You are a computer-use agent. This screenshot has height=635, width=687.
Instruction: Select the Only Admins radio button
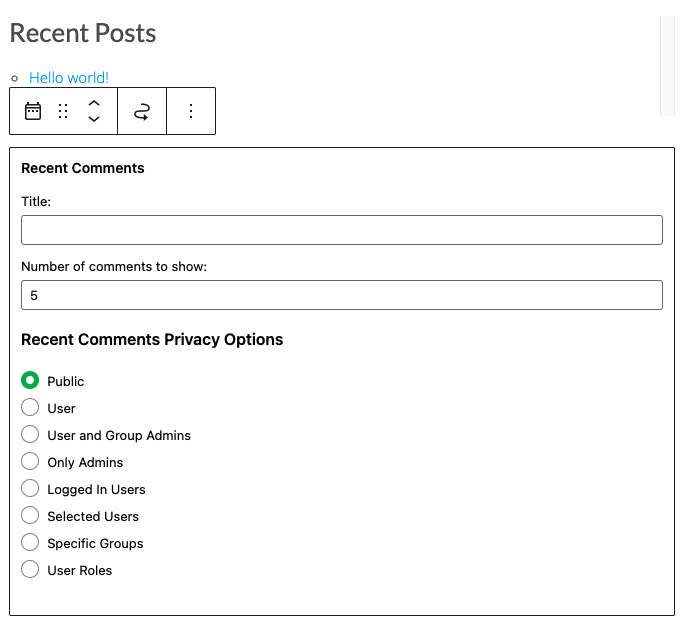[x=30, y=462]
